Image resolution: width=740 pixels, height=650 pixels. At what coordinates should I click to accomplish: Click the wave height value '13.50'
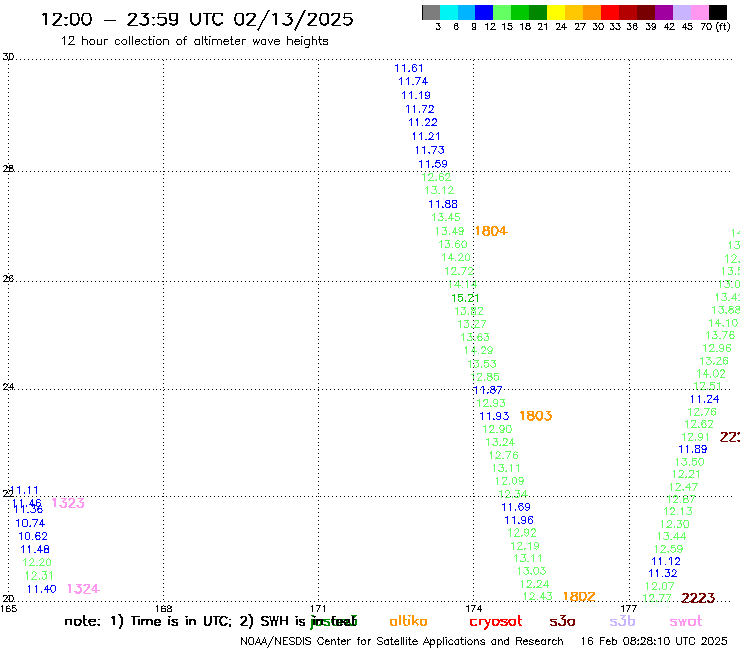tap(690, 462)
